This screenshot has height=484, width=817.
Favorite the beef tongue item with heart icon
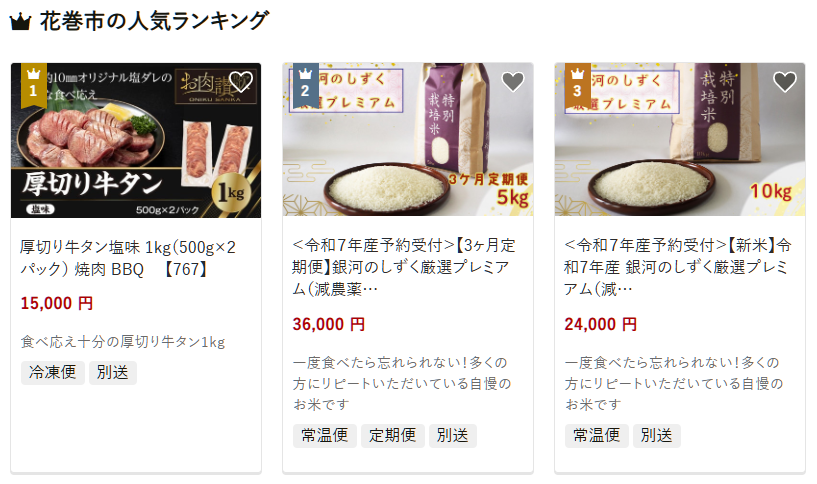241,82
